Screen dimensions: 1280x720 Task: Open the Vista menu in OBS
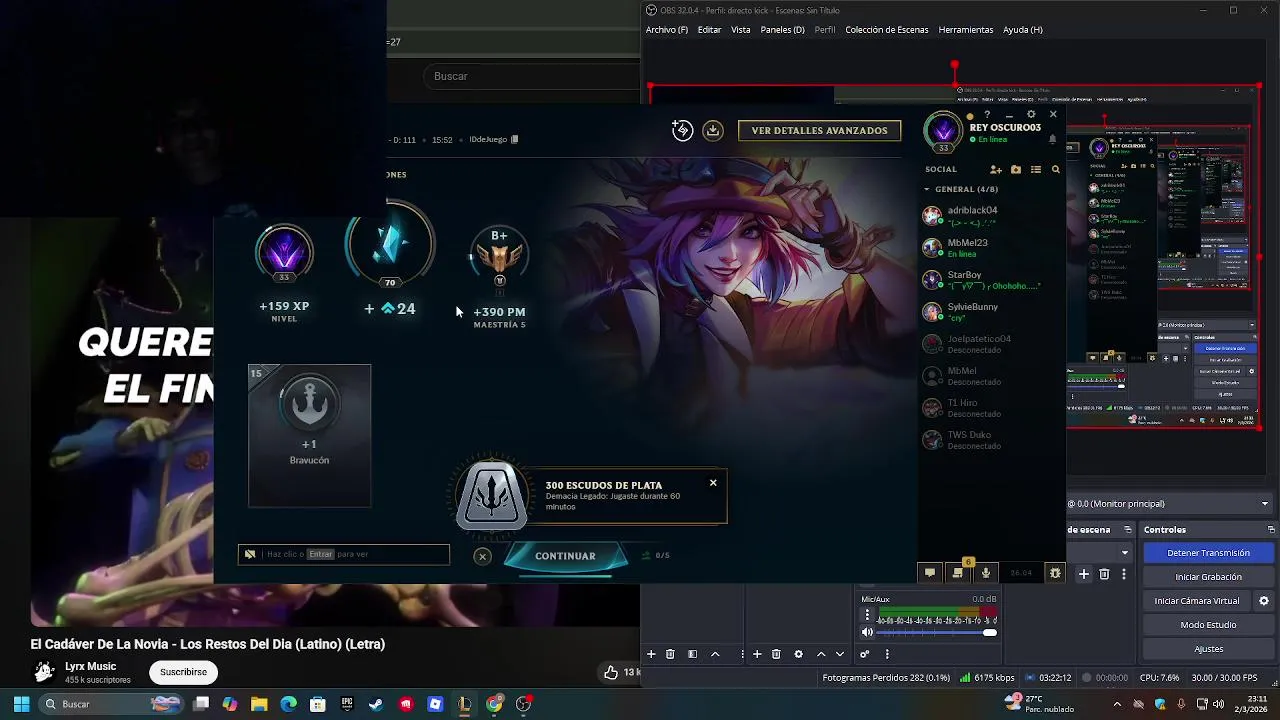741,30
